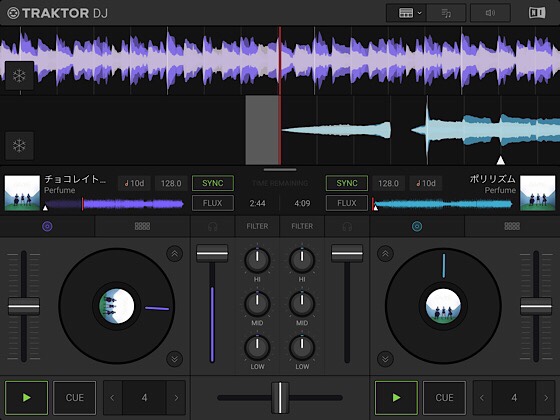Click left channel LOW EQ knob
560x420 pixels.
(x=257, y=348)
